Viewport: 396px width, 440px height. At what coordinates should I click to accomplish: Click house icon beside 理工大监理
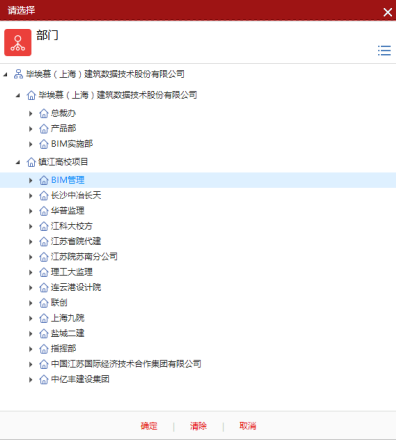(x=44, y=272)
